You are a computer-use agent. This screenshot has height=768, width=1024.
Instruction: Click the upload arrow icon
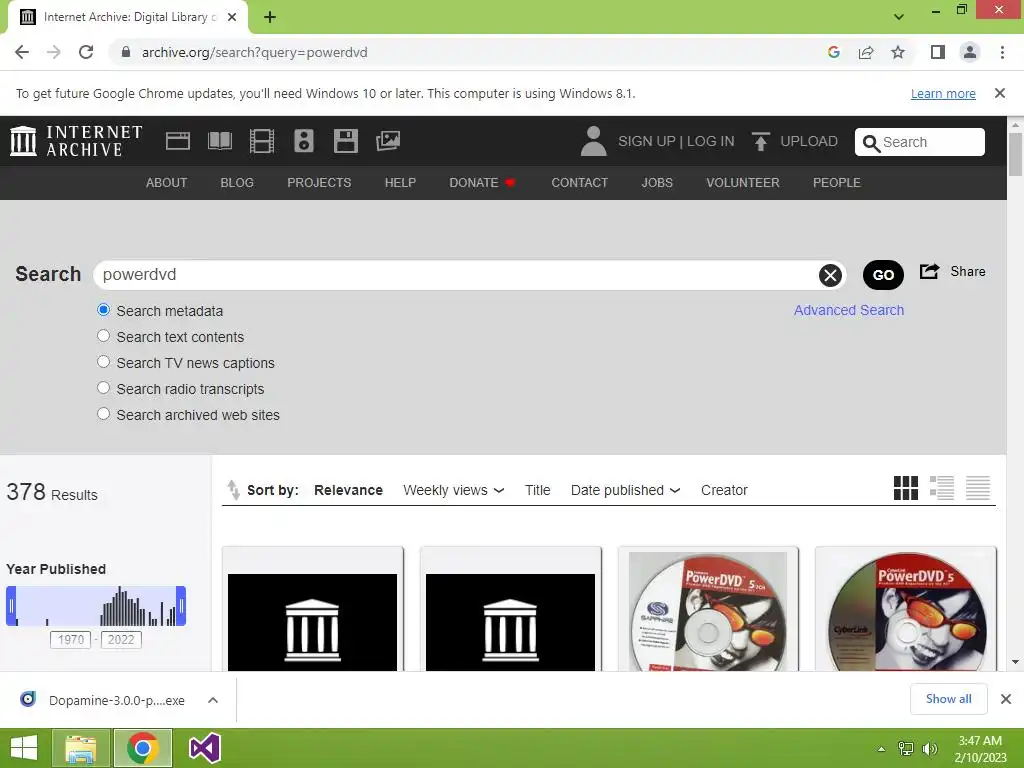click(760, 141)
